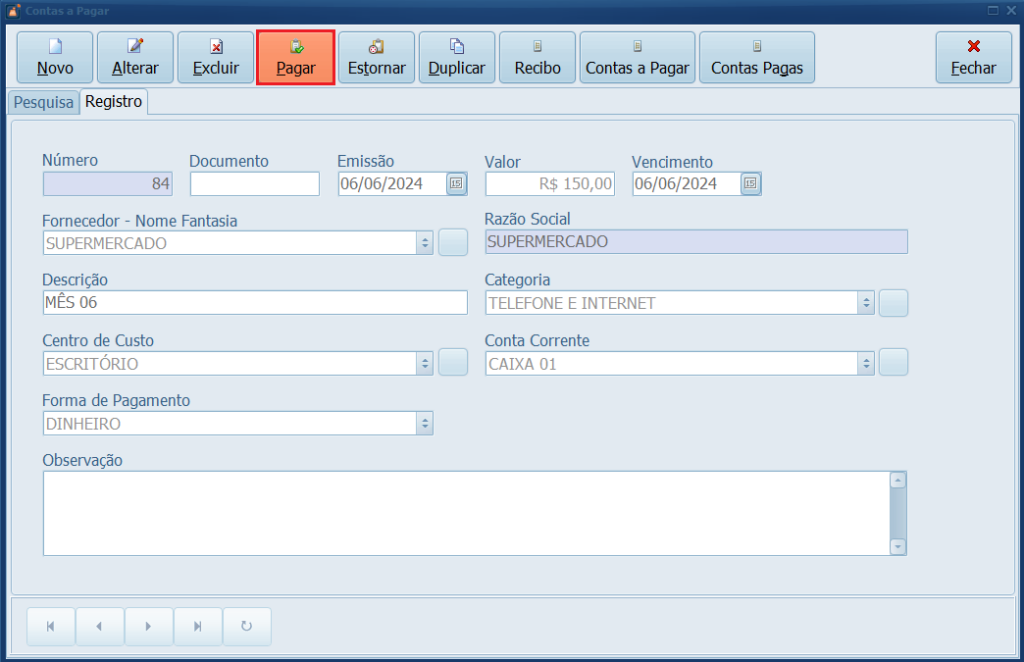The width and height of the screenshot is (1024, 662).
Task: Expand the Categoria dropdown list
Action: pyautogui.click(x=866, y=303)
